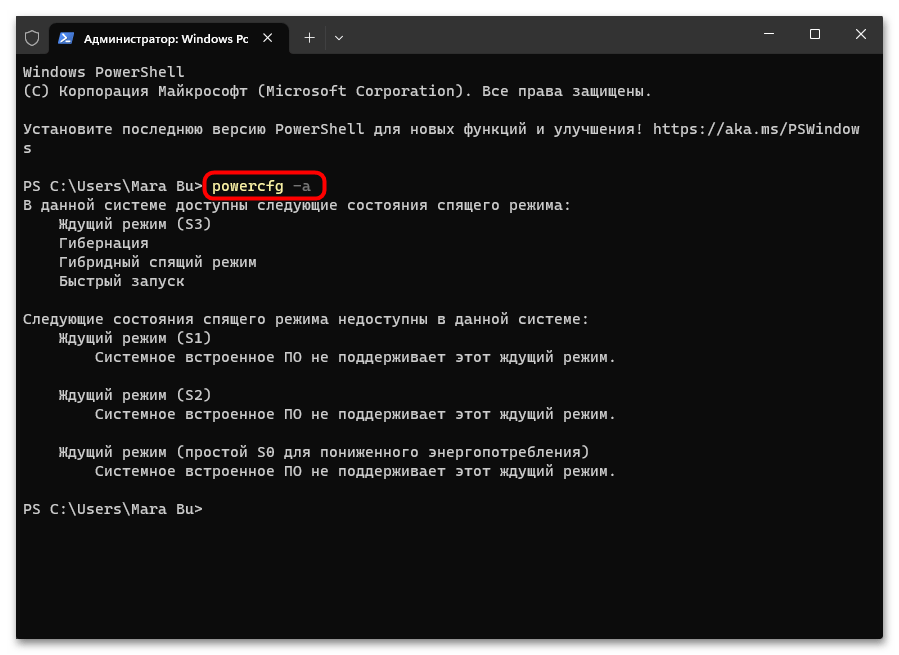
Task: Click the "Ждущий режим (S2)" line
Action: point(135,395)
